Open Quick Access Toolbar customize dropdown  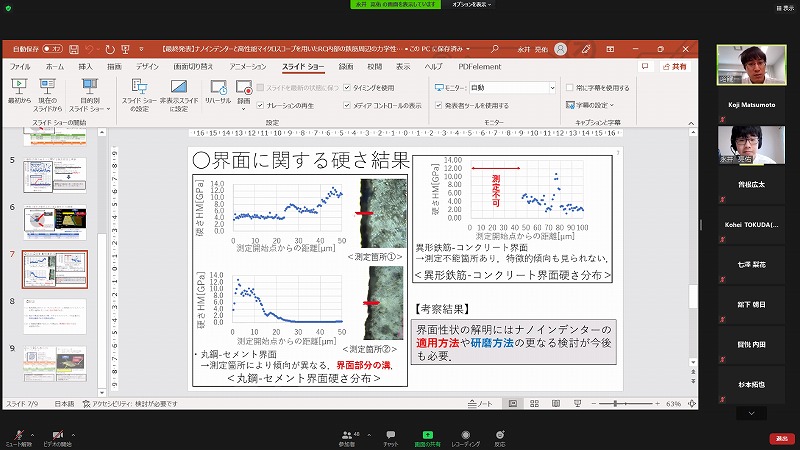(141, 49)
